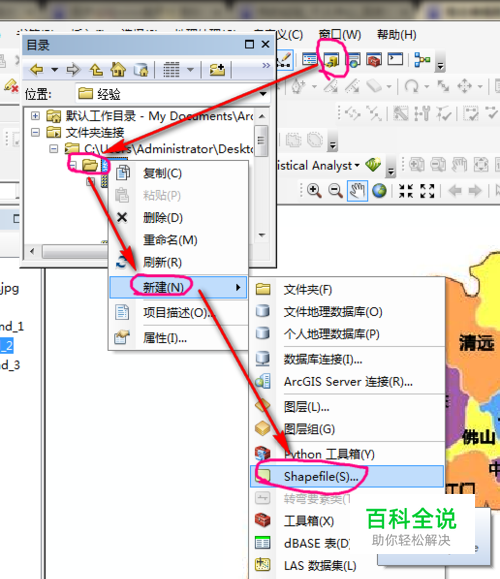Viewport: 500px width, 579px height.
Task: Expand the default home folder node
Action: point(35,116)
